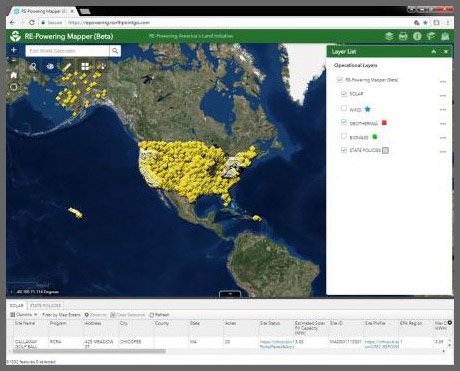Click the Clear Selection button
This screenshot has width=460, height=371.
pos(128,315)
